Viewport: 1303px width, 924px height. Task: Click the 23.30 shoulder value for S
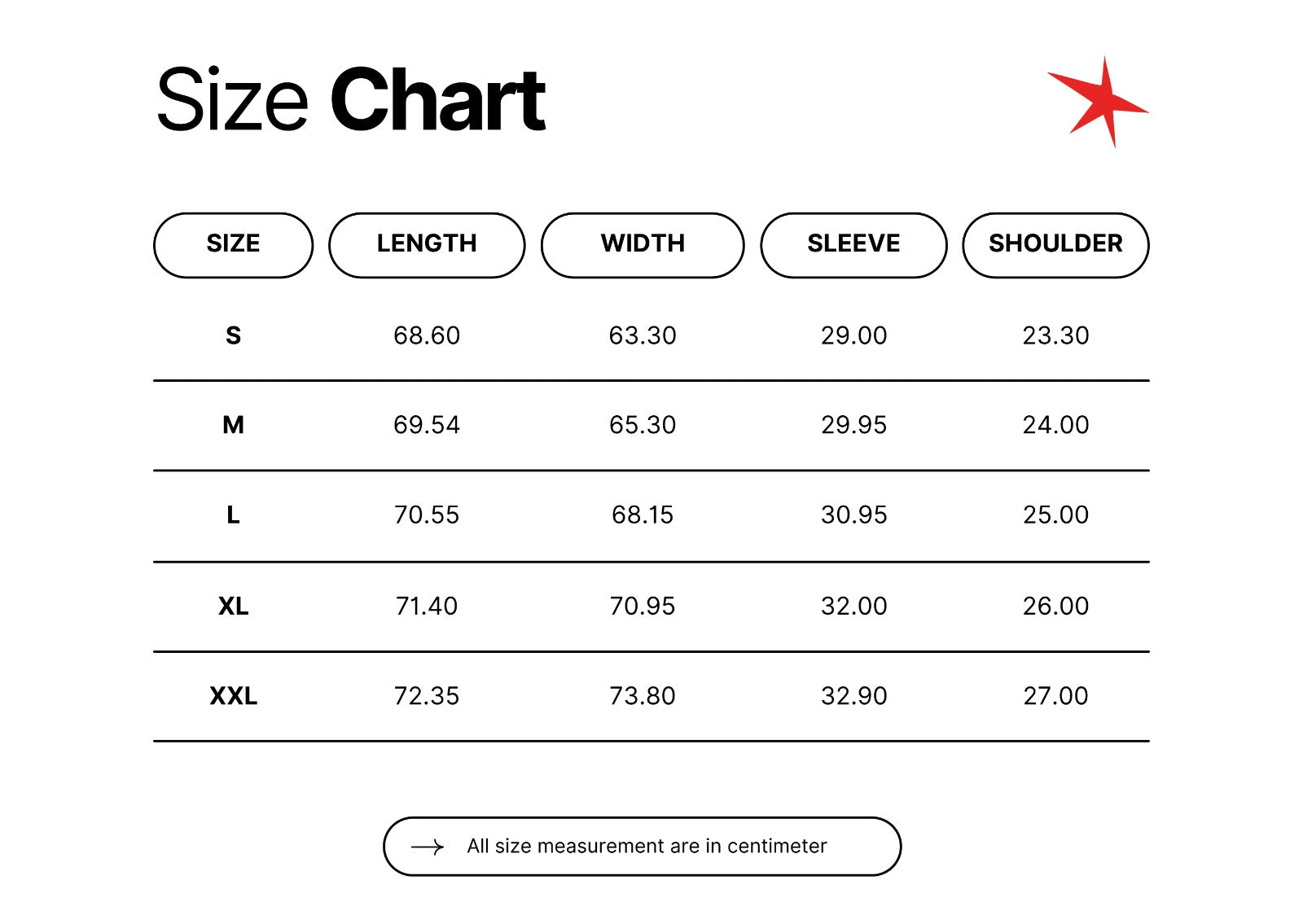[1055, 335]
